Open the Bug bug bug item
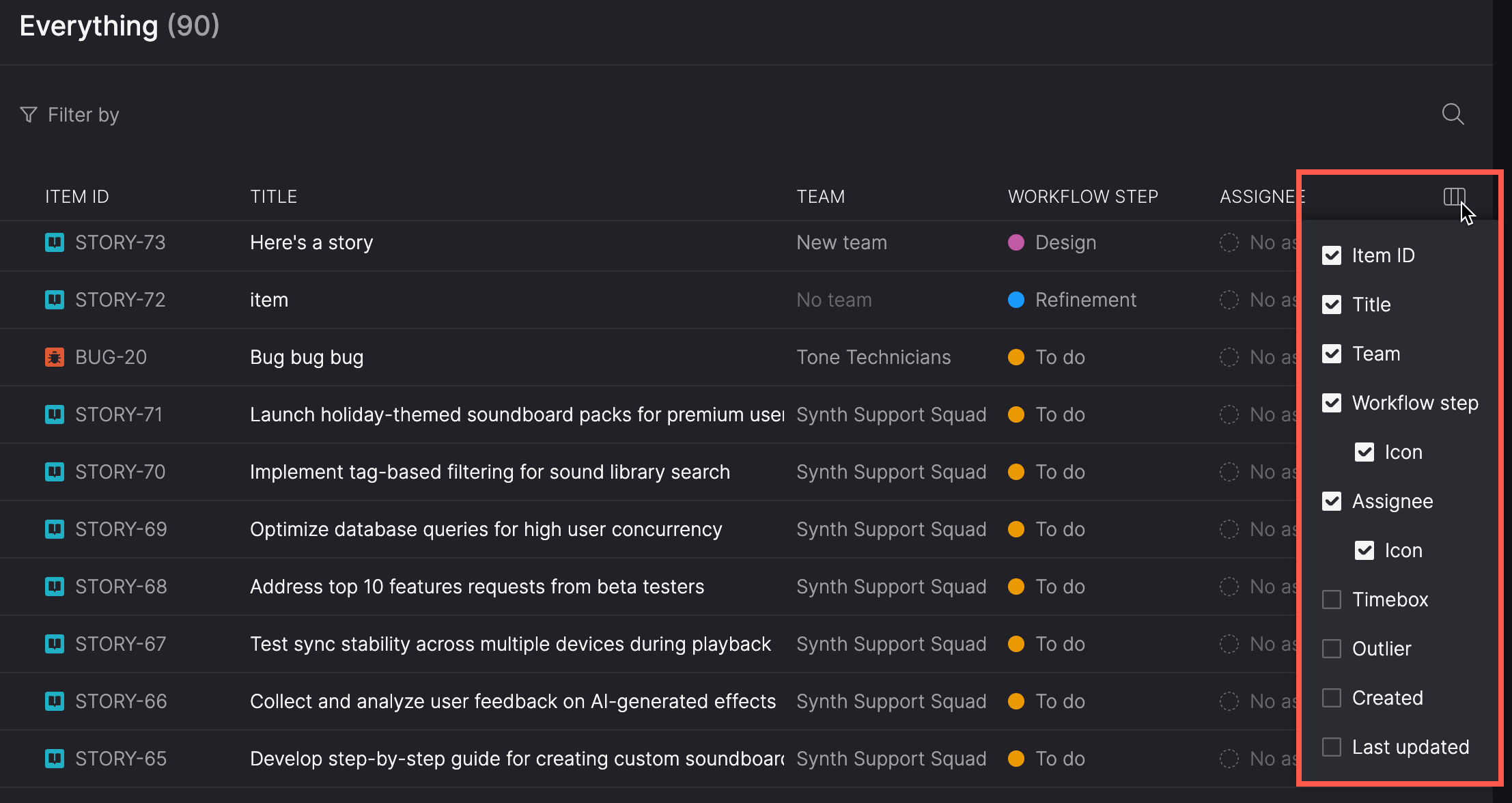The height and width of the screenshot is (803, 1512). point(307,357)
